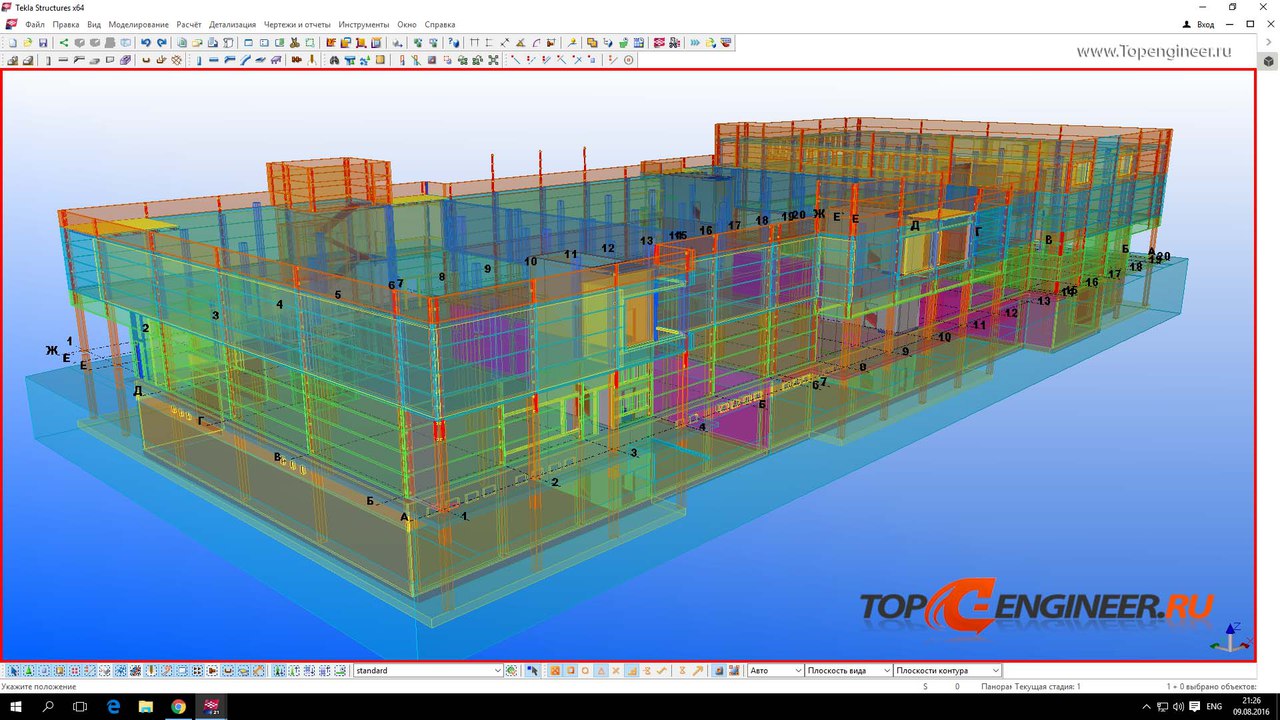Image resolution: width=1280 pixels, height=720 pixels.
Task: Click the Undo arrow icon
Action: (x=146, y=43)
